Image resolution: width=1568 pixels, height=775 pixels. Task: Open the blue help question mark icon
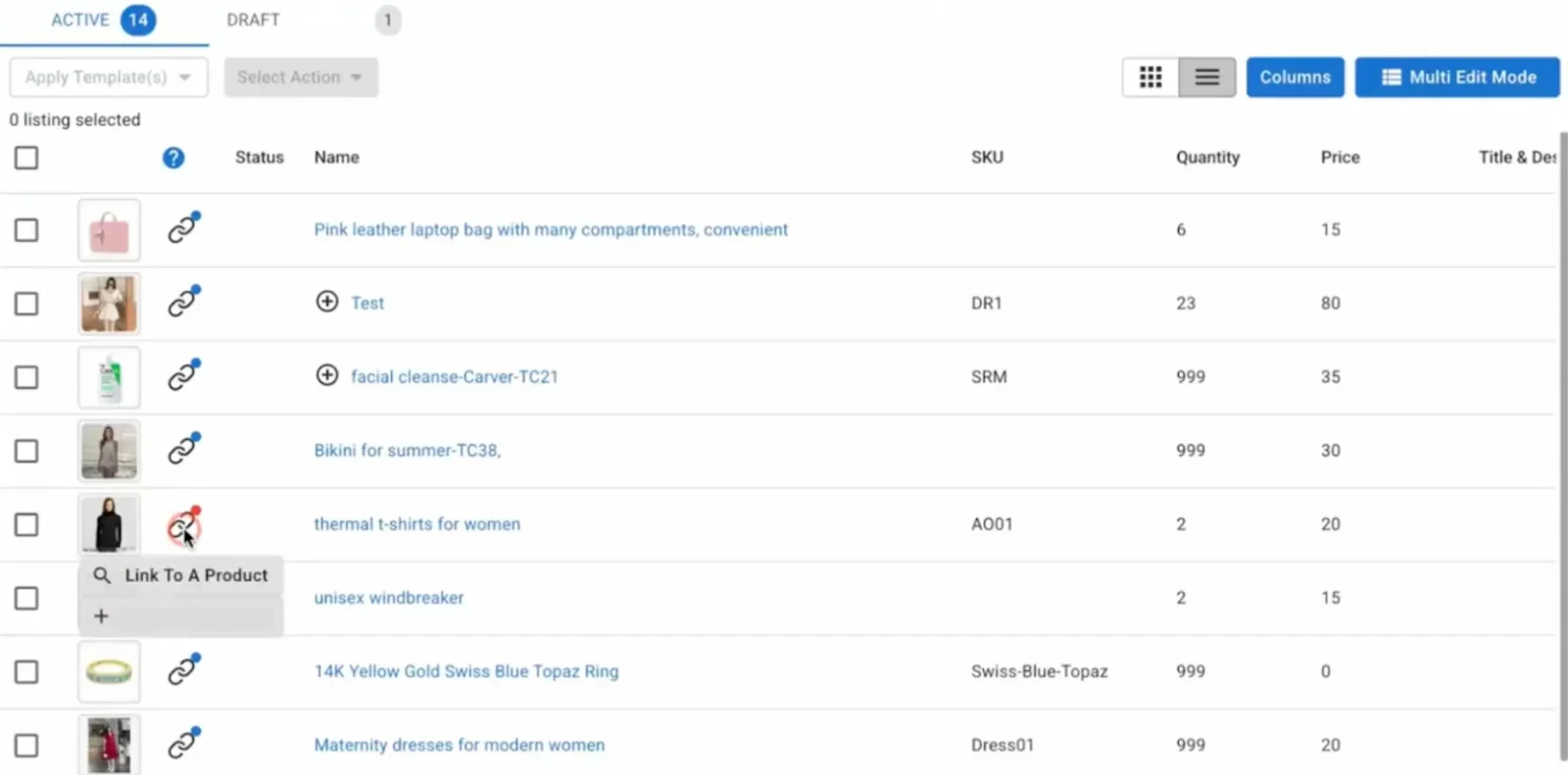tap(173, 158)
